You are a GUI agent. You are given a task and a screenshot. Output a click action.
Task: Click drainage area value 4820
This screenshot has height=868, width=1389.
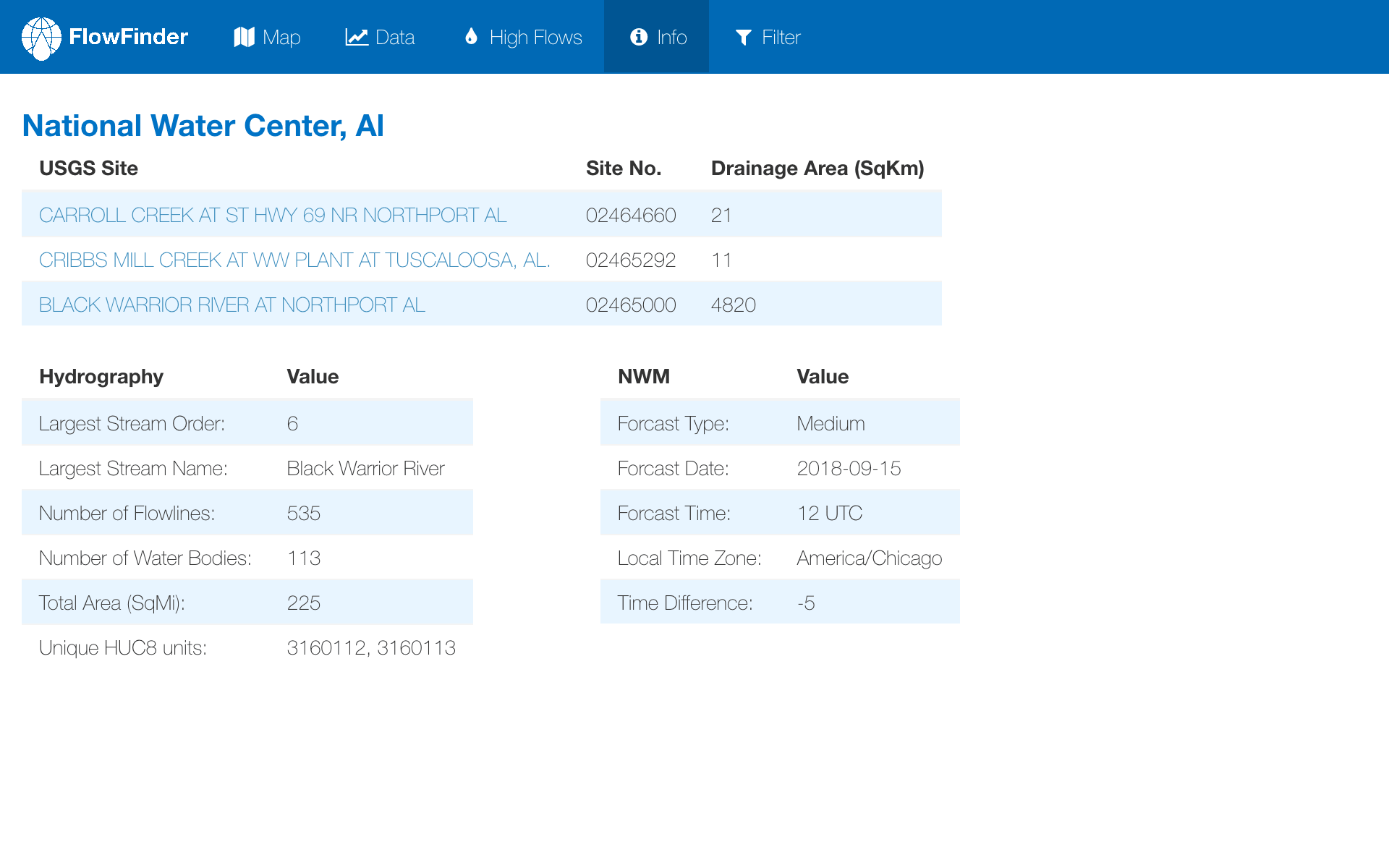pos(734,305)
